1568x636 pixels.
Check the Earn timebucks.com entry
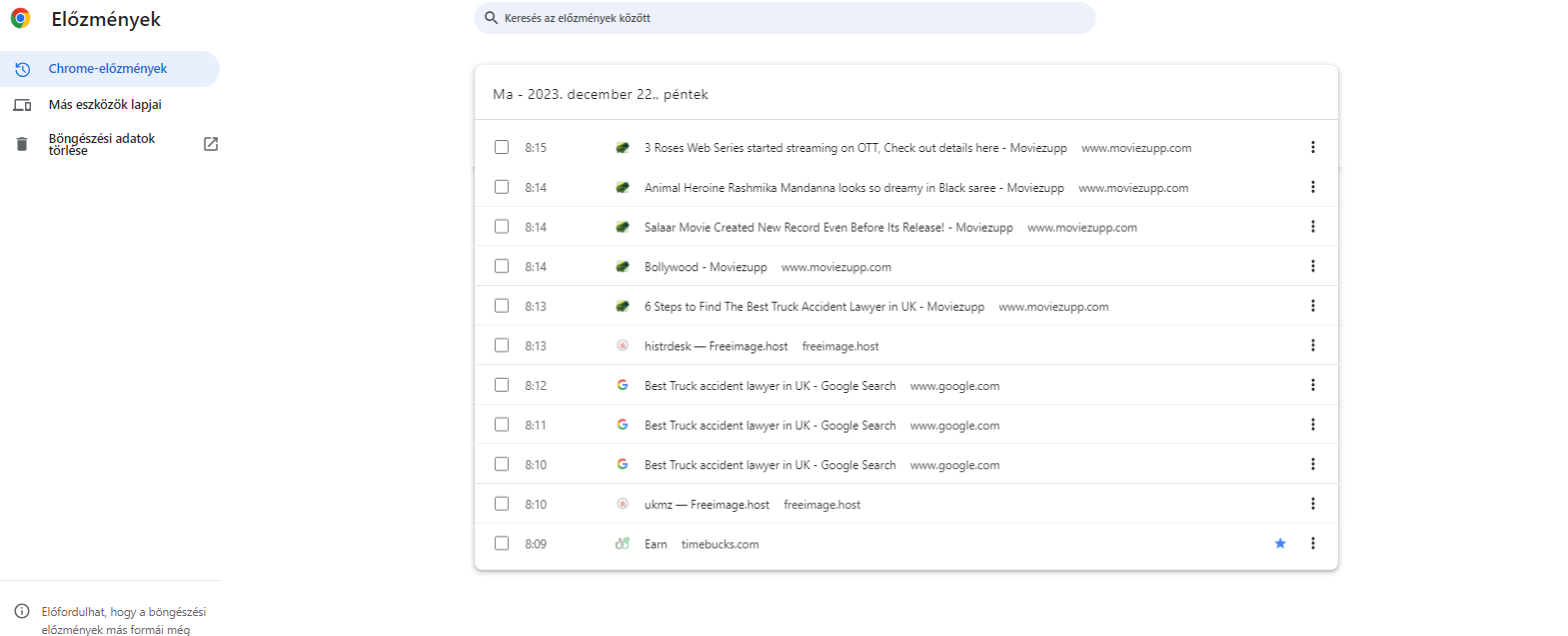tap(502, 543)
